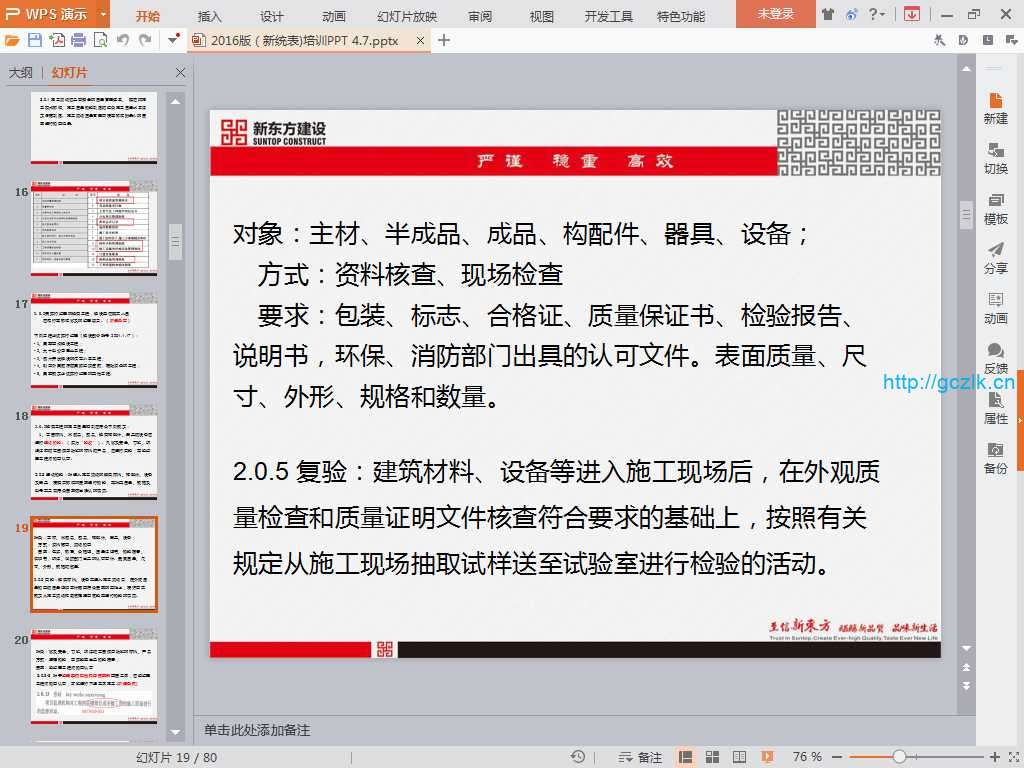Open the 插入 (Insert) ribbon tab
Image resolution: width=1024 pixels, height=768 pixels.
coord(210,16)
